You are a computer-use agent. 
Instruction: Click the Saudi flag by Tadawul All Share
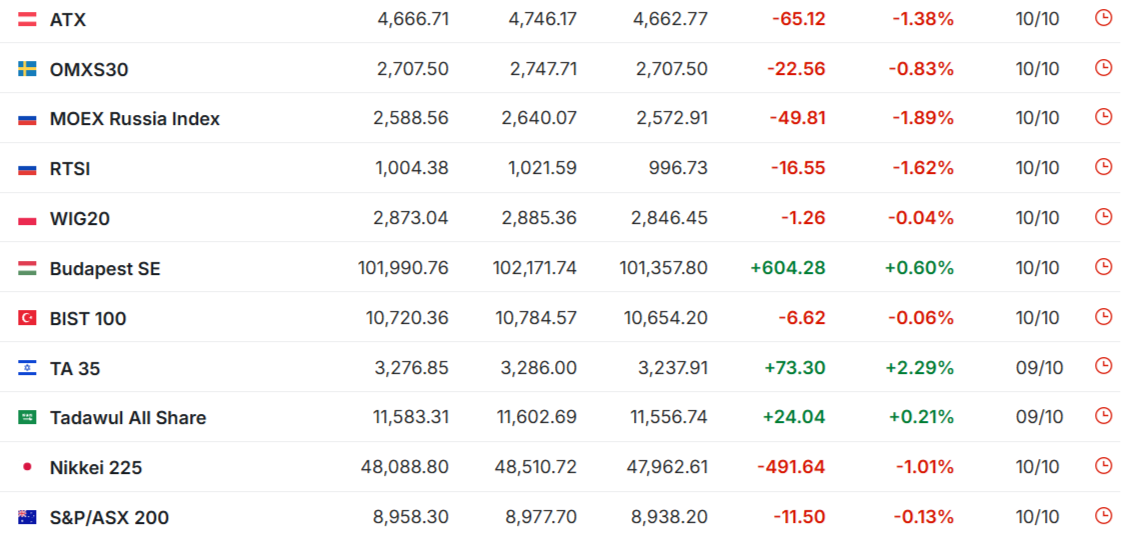(x=27, y=417)
